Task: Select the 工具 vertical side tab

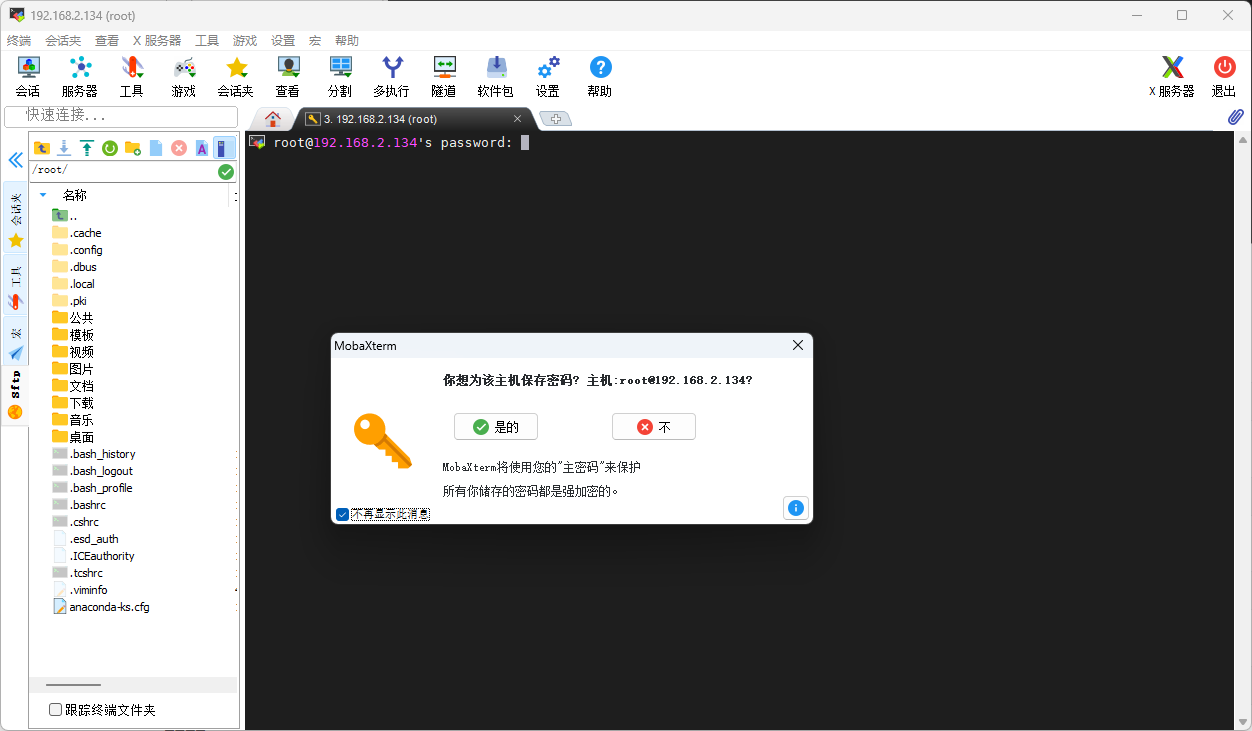Action: tap(15, 284)
